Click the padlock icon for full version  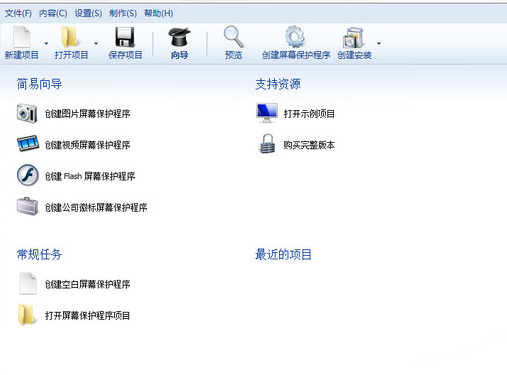[x=267, y=144]
